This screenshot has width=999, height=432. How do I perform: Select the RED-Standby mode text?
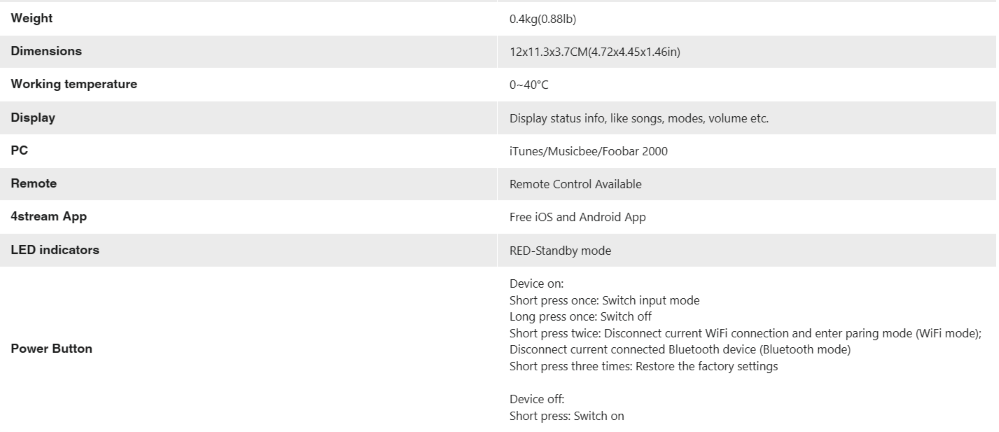(560, 251)
